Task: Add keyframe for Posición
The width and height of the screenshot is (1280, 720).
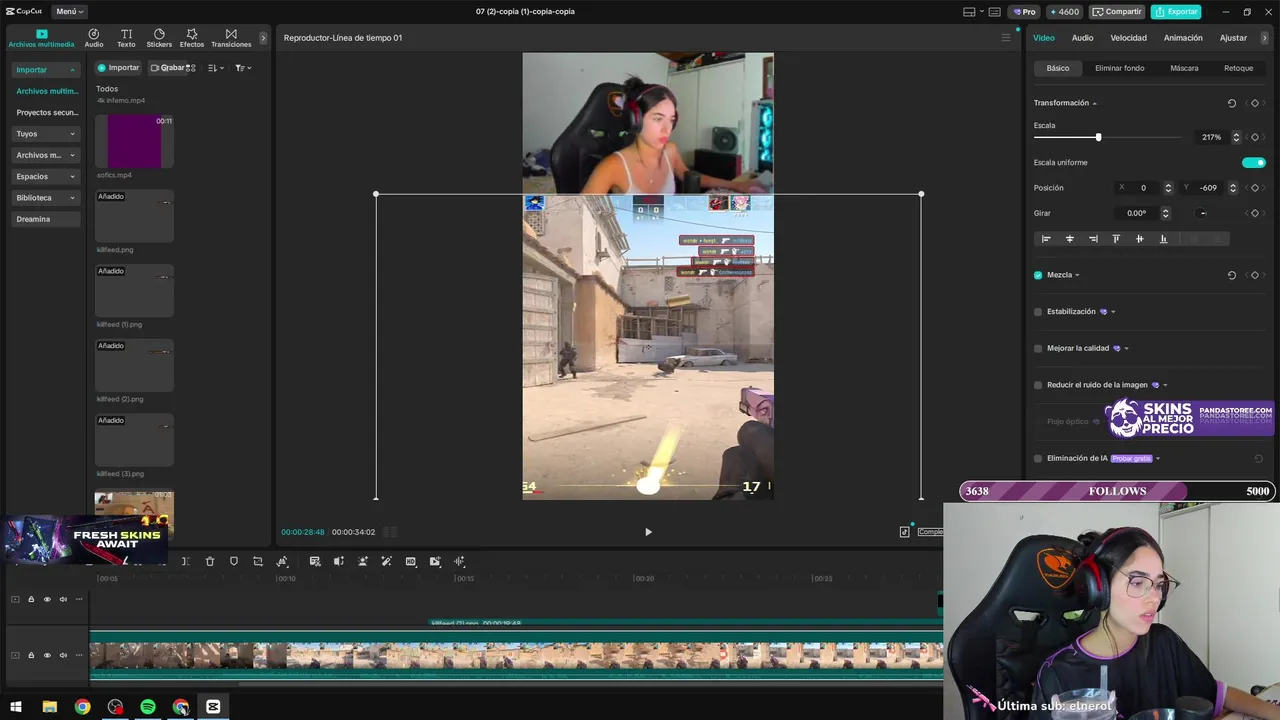Action: (x=1255, y=188)
